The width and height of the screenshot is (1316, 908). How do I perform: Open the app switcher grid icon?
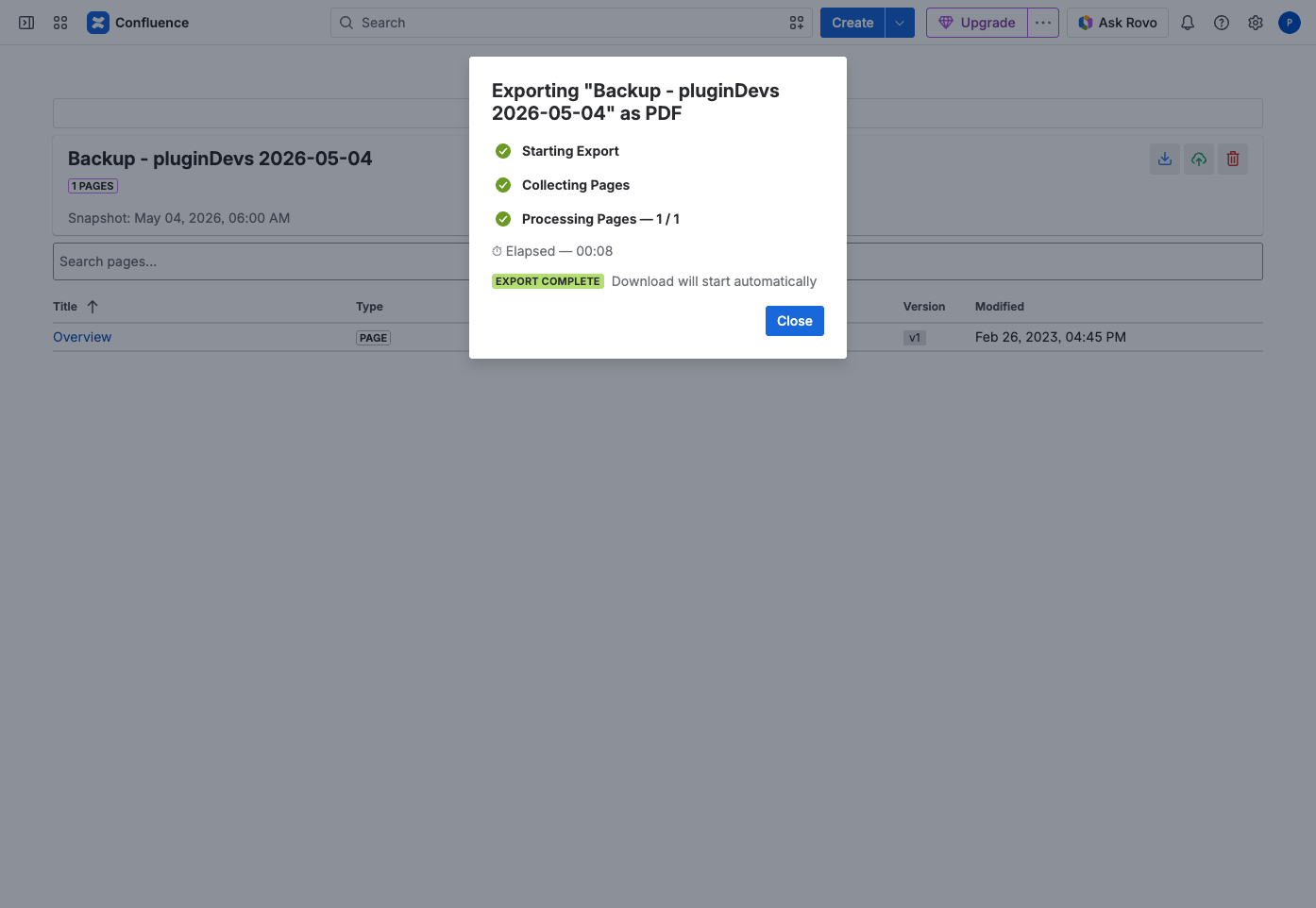[x=60, y=23]
